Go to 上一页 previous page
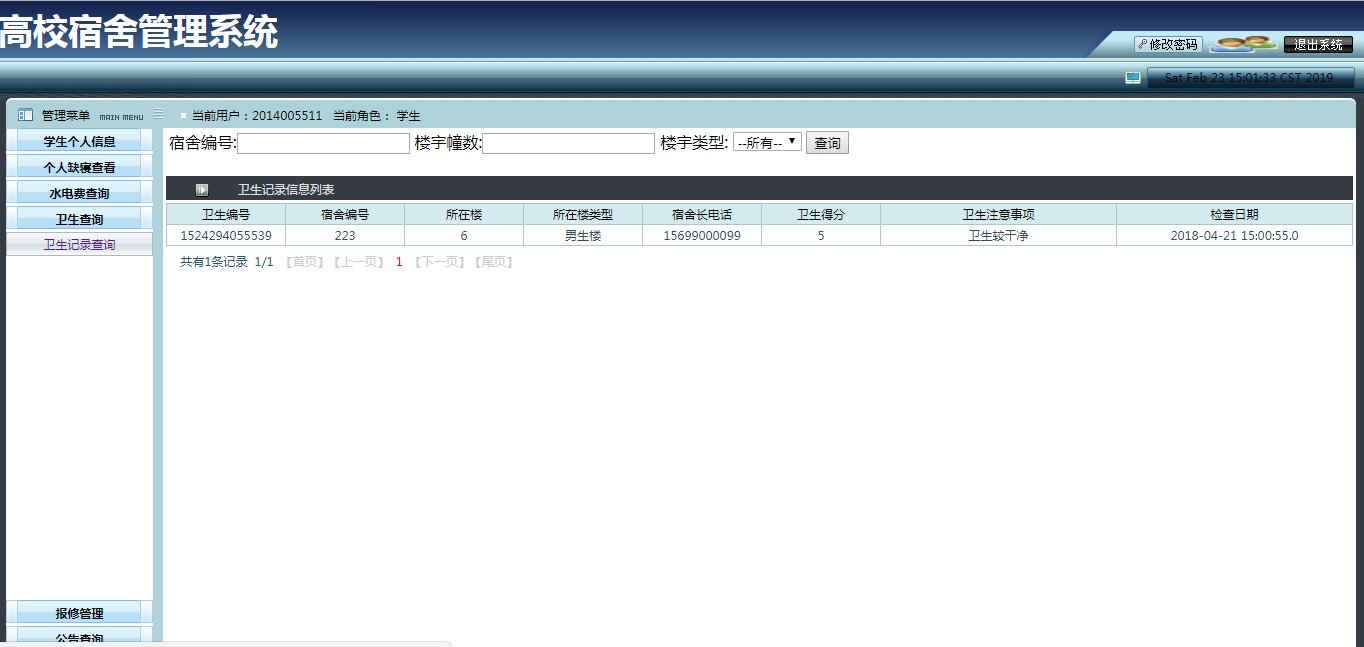The height and width of the screenshot is (647, 1364). click(358, 262)
